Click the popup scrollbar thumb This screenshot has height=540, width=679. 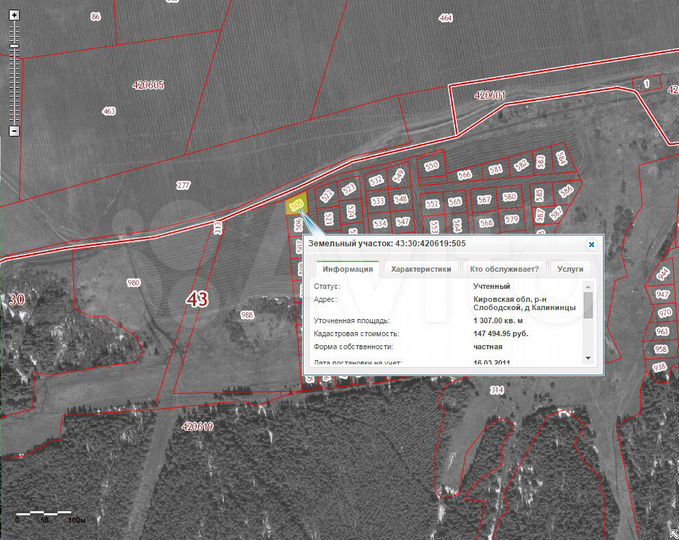(x=588, y=305)
